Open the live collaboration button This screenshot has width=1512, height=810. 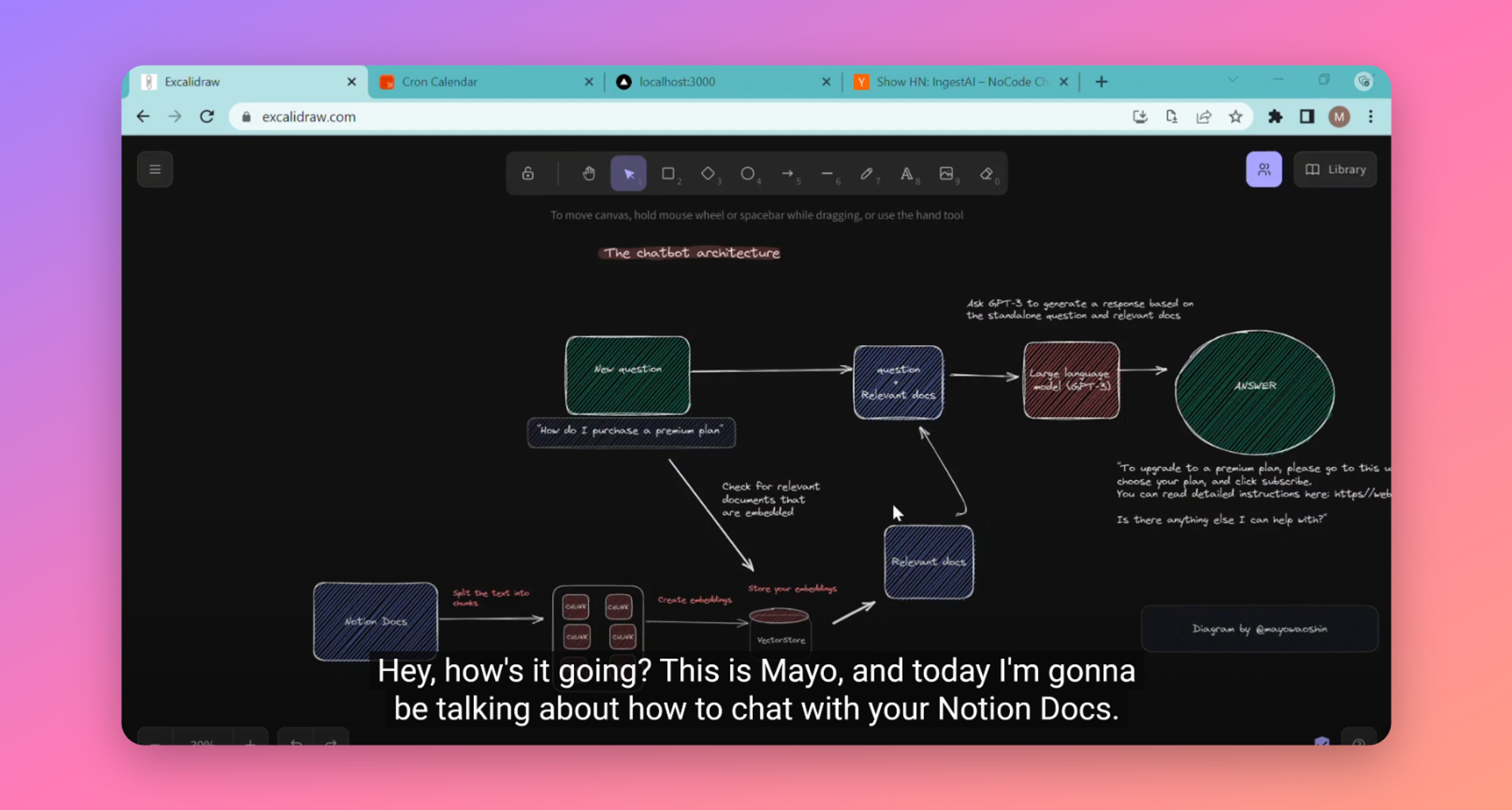point(1264,169)
